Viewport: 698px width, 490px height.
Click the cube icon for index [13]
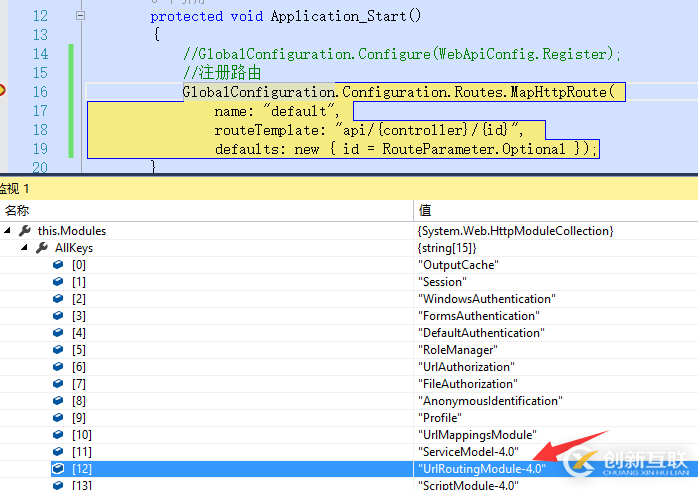coord(58,485)
